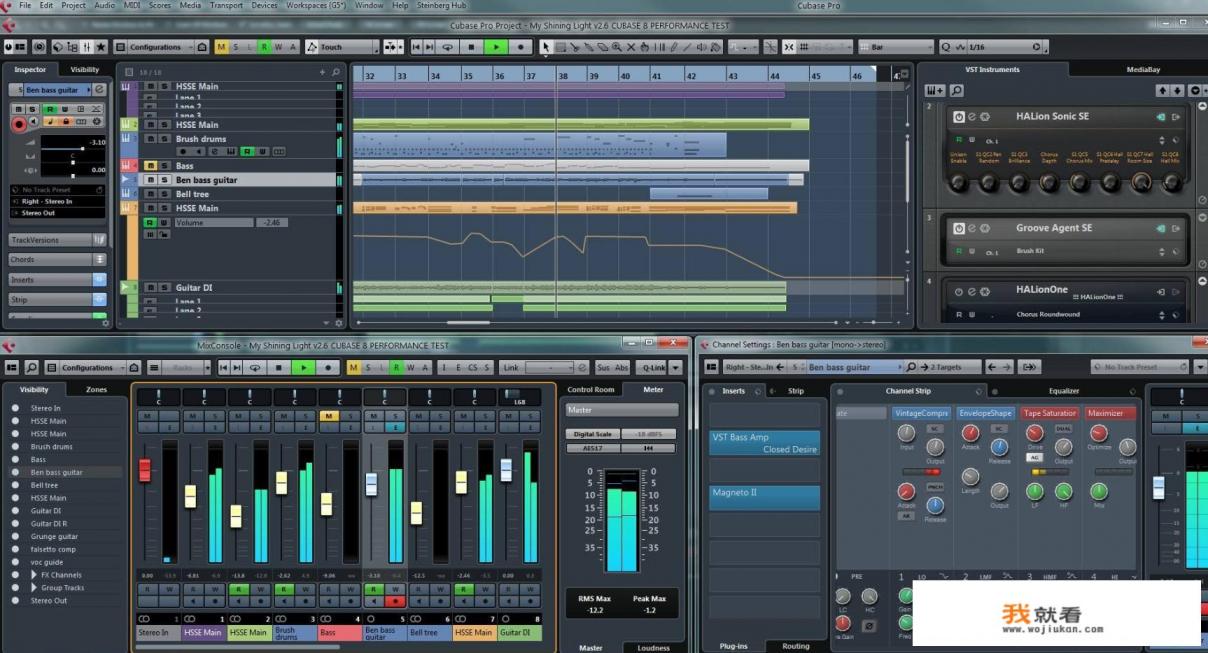
Task: Toggle green global Read automation in project toolbar
Action: [x=264, y=46]
